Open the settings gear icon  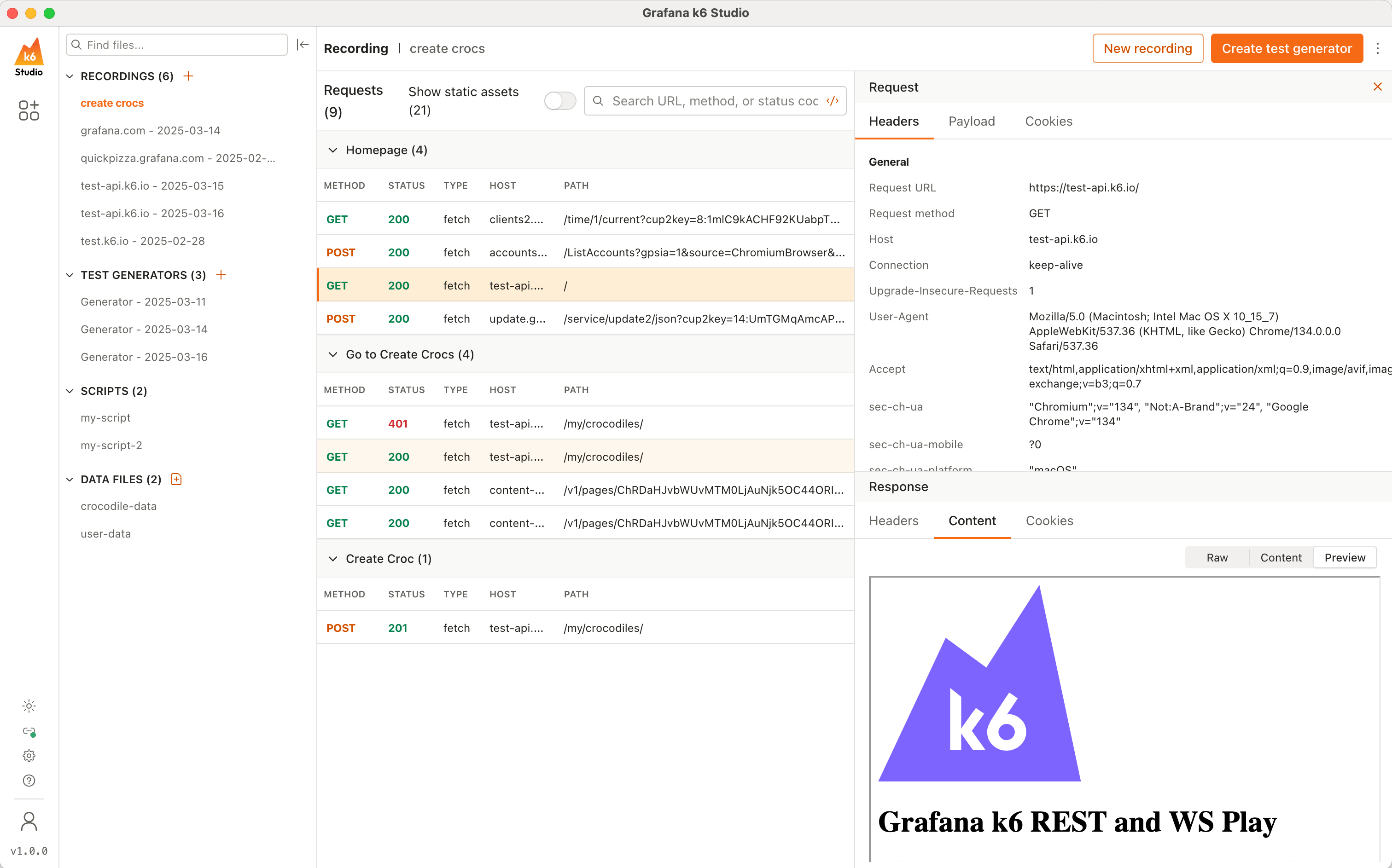click(x=29, y=756)
